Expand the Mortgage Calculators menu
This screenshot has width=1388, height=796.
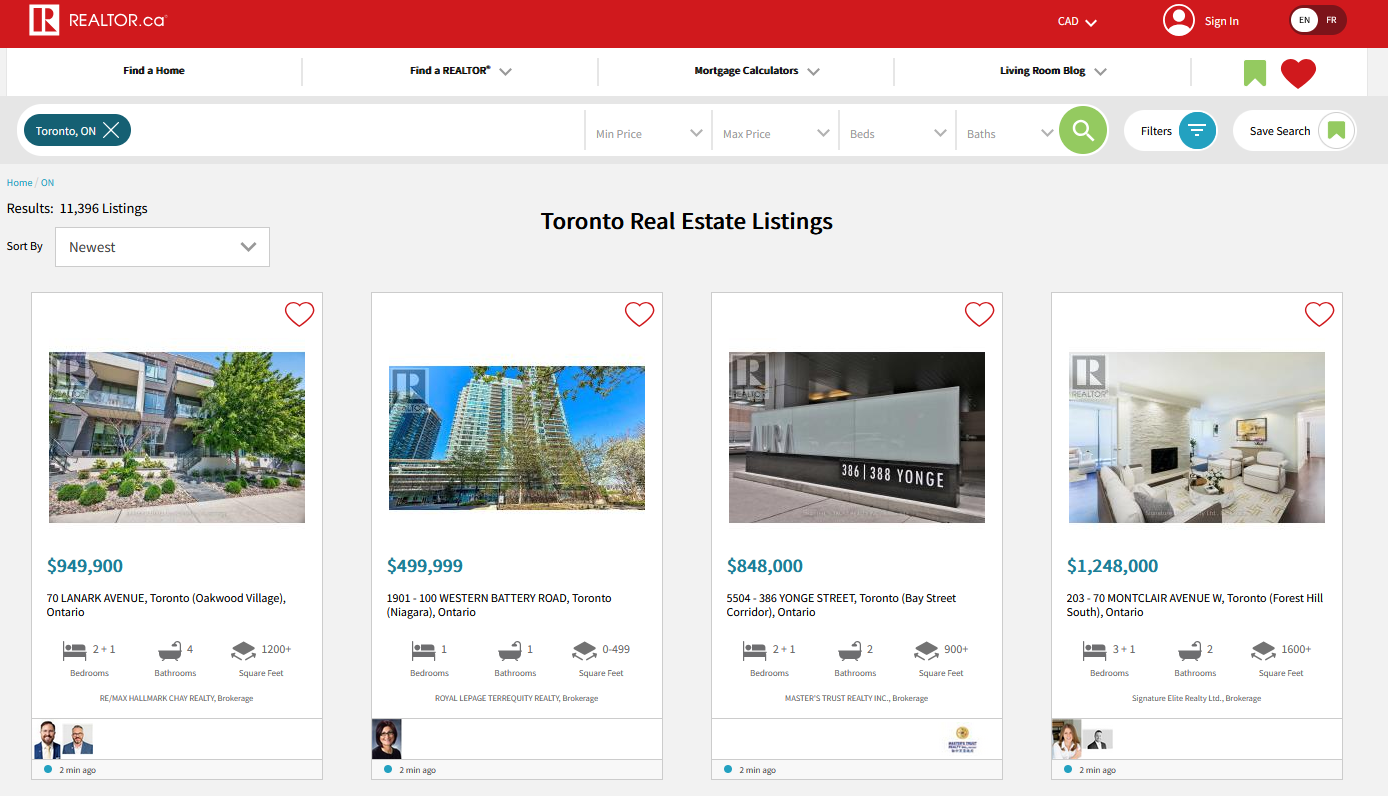click(x=757, y=71)
